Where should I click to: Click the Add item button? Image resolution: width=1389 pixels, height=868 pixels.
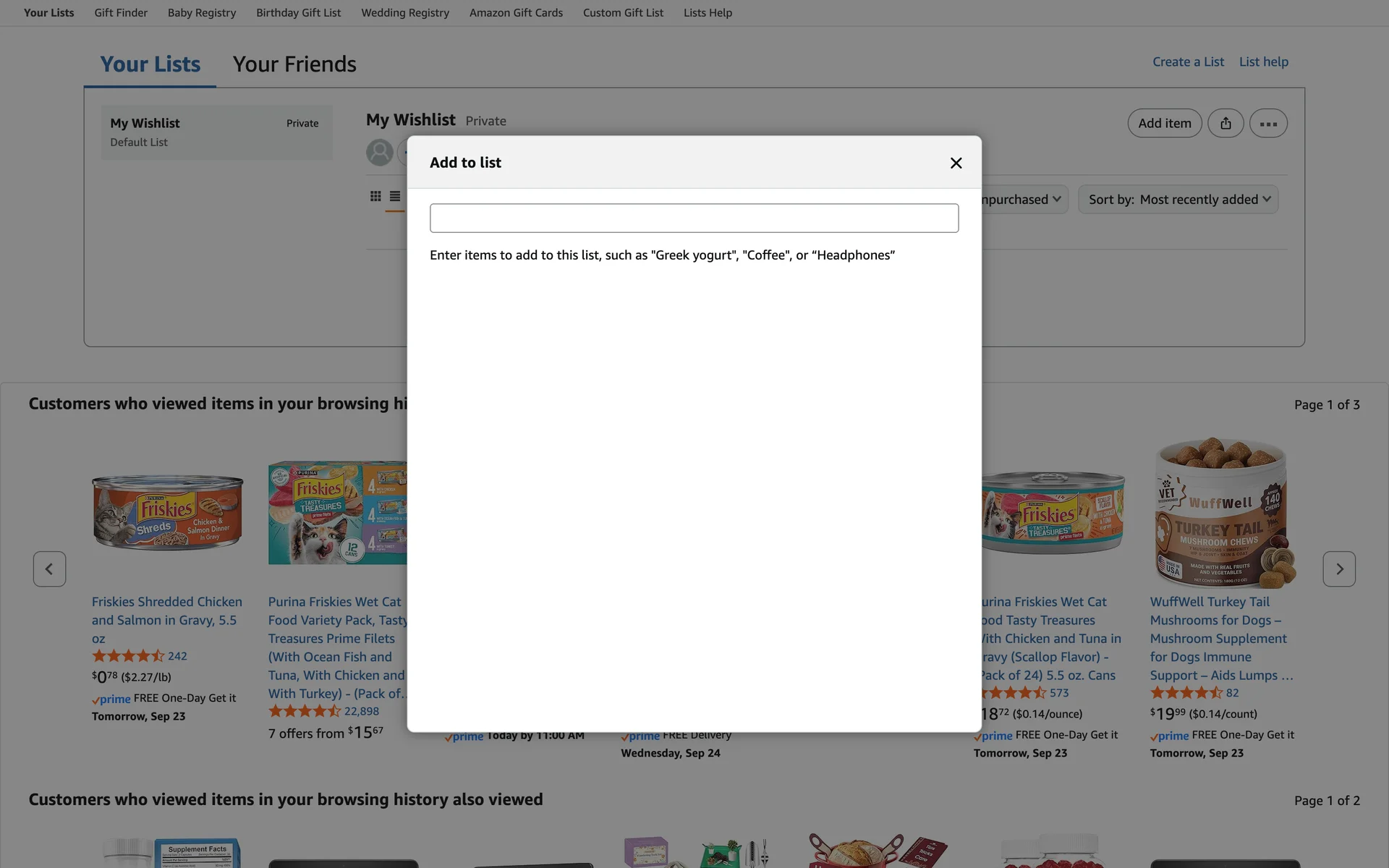click(x=1164, y=123)
